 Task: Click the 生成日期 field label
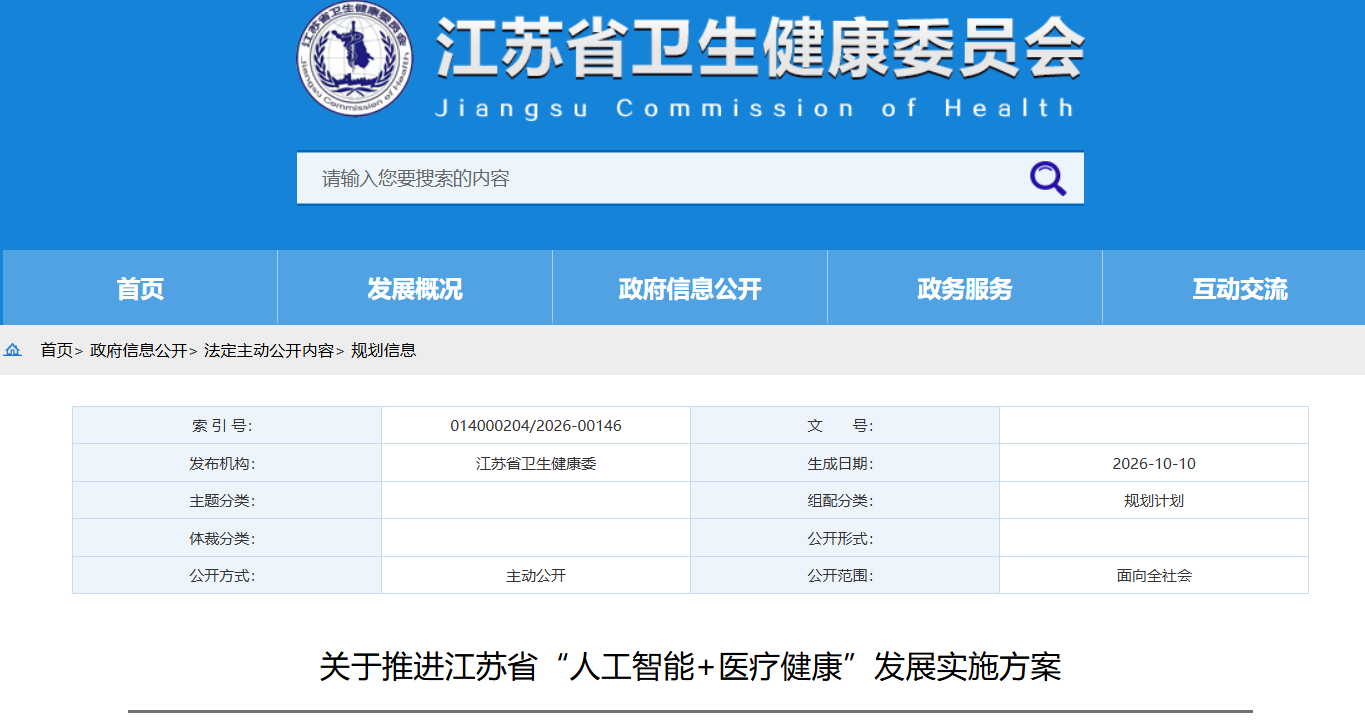click(x=840, y=464)
